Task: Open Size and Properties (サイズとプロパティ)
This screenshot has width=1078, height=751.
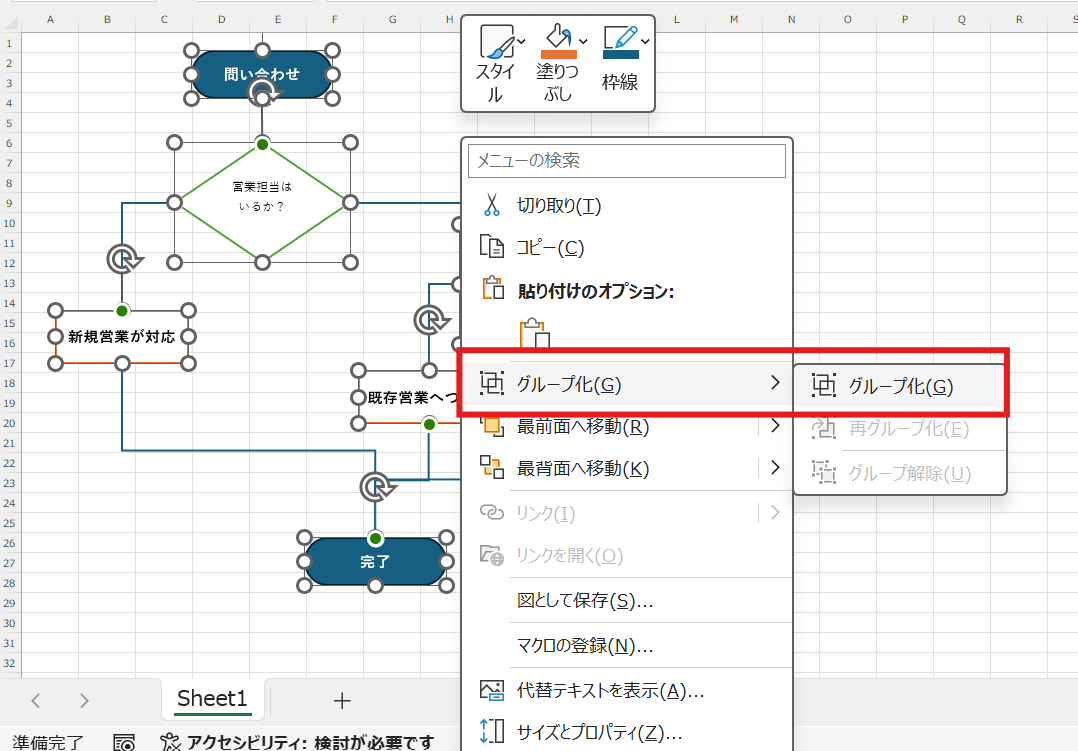Action: (599, 732)
